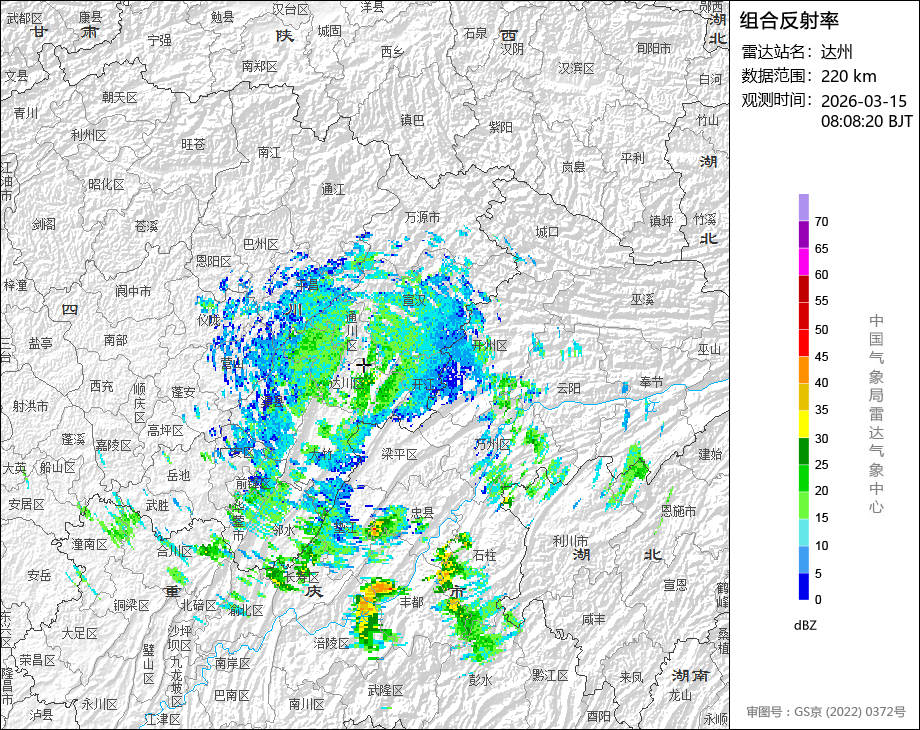Click the dark red 55-60 dBZ band
The width and height of the screenshot is (920, 730).
pos(803,288)
